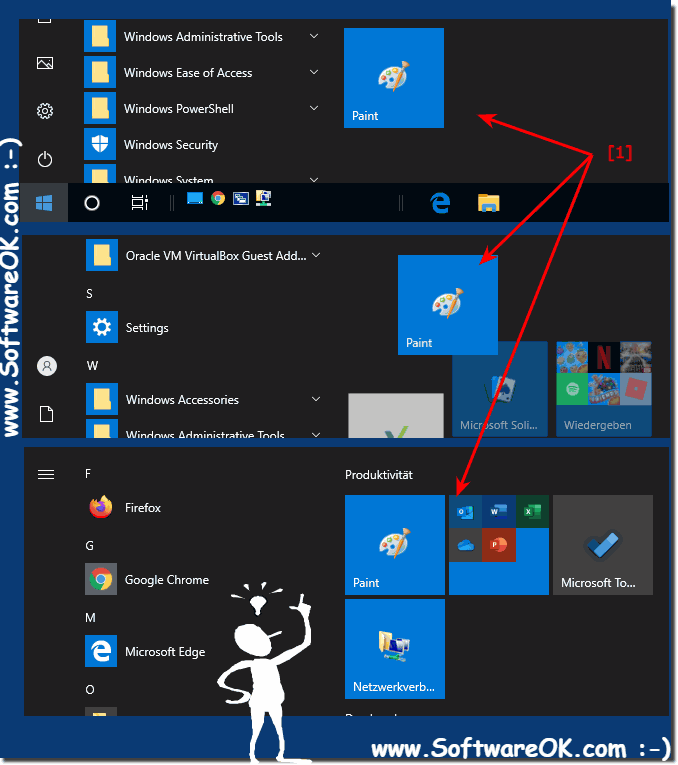Screen dimensions: 678x765
Task: Click the Documents icon in Start rail
Action: (x=46, y=414)
